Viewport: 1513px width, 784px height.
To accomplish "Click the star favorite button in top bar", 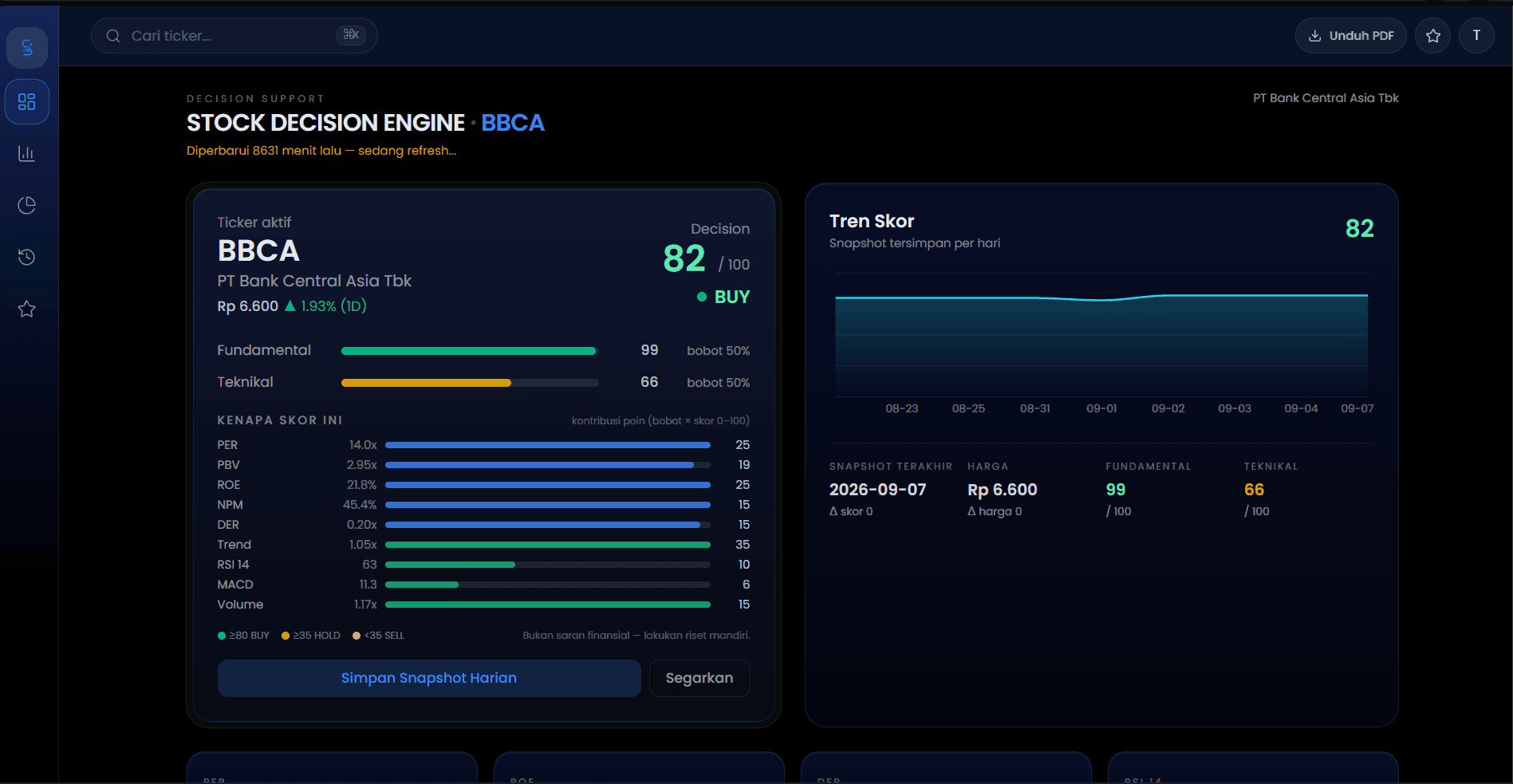I will pyautogui.click(x=1433, y=36).
